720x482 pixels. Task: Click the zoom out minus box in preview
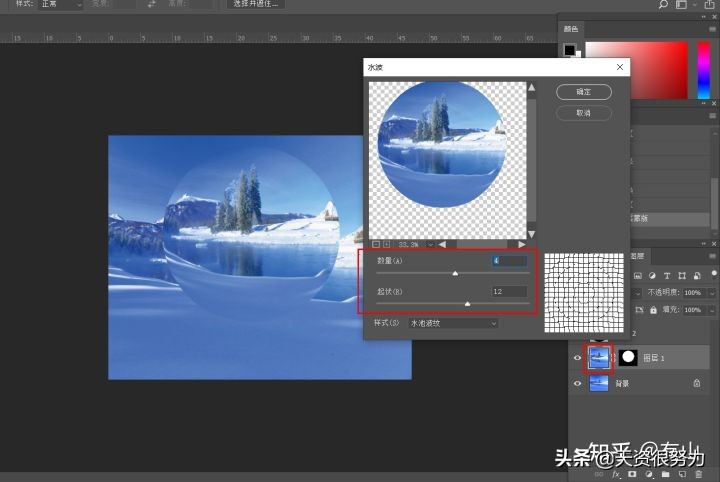point(376,244)
